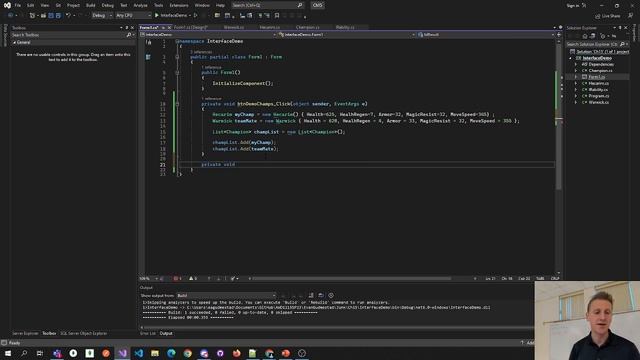Viewport: 640px width, 360px height.
Task: Switch to the IAbility.cs editor tab
Action: click(x=345, y=27)
